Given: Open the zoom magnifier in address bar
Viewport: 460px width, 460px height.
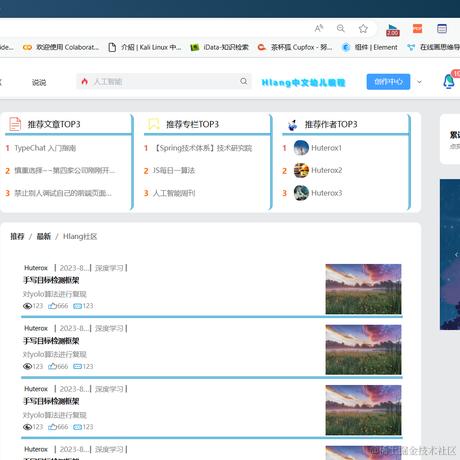Looking at the screenshot, I should click(341, 29).
